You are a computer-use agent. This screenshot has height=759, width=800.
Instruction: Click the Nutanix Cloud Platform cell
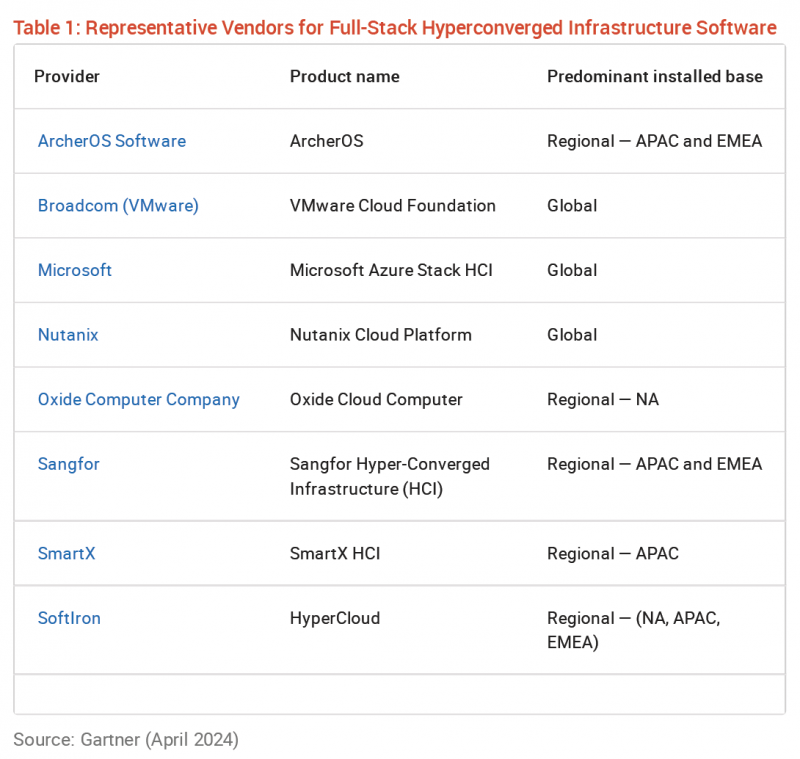tap(380, 335)
